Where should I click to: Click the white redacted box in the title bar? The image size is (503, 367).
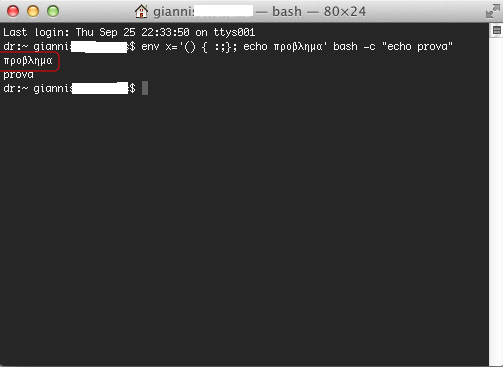(223, 11)
